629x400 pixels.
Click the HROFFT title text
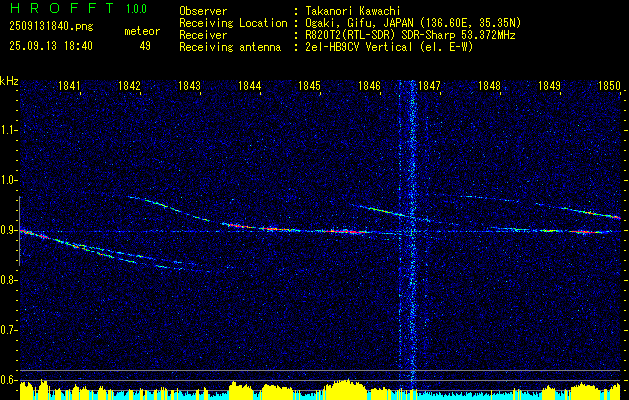61,8
